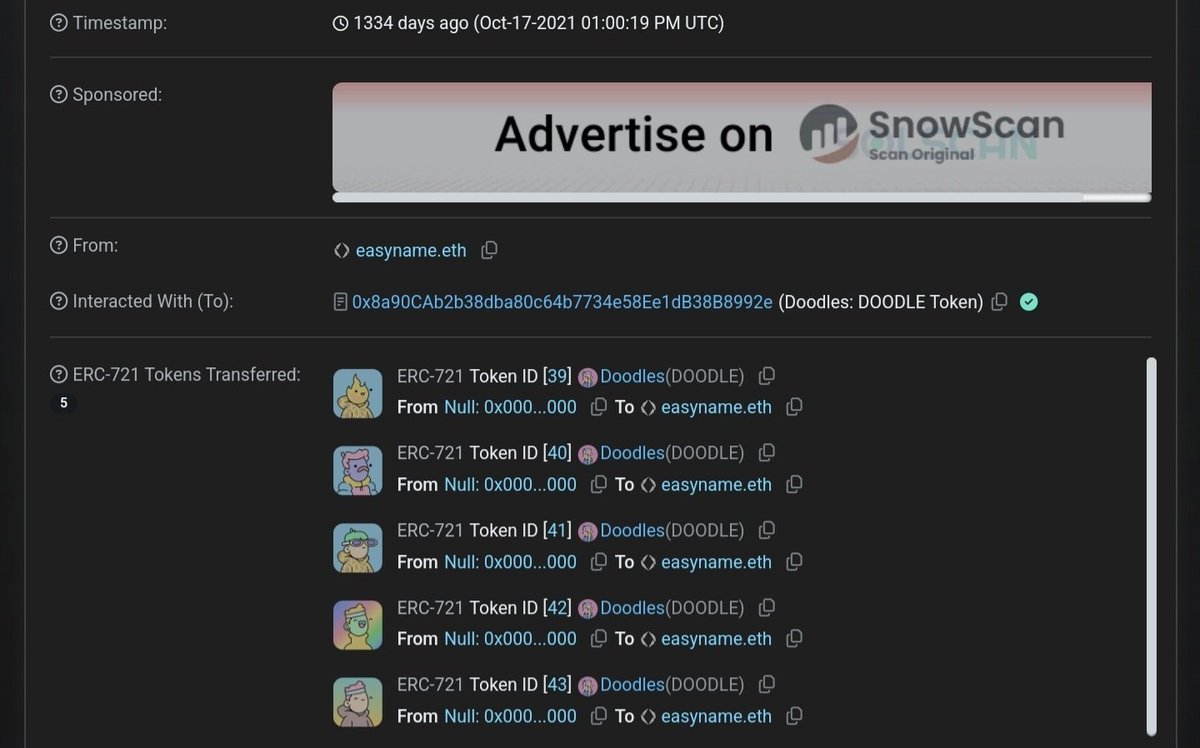Open contract address 0x8a90CAb2b38dba80c64b7734e58Ee1dB38B8992e
The width and height of the screenshot is (1200, 748).
coord(562,302)
